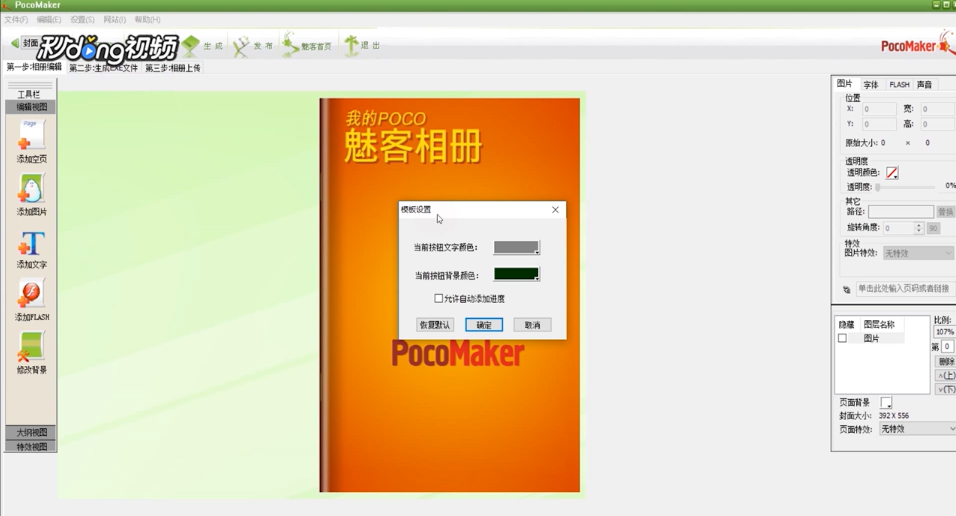This screenshot has width=956, height=516.
Task: Expand the Effects View (特效视图) panel
Action: point(30,446)
